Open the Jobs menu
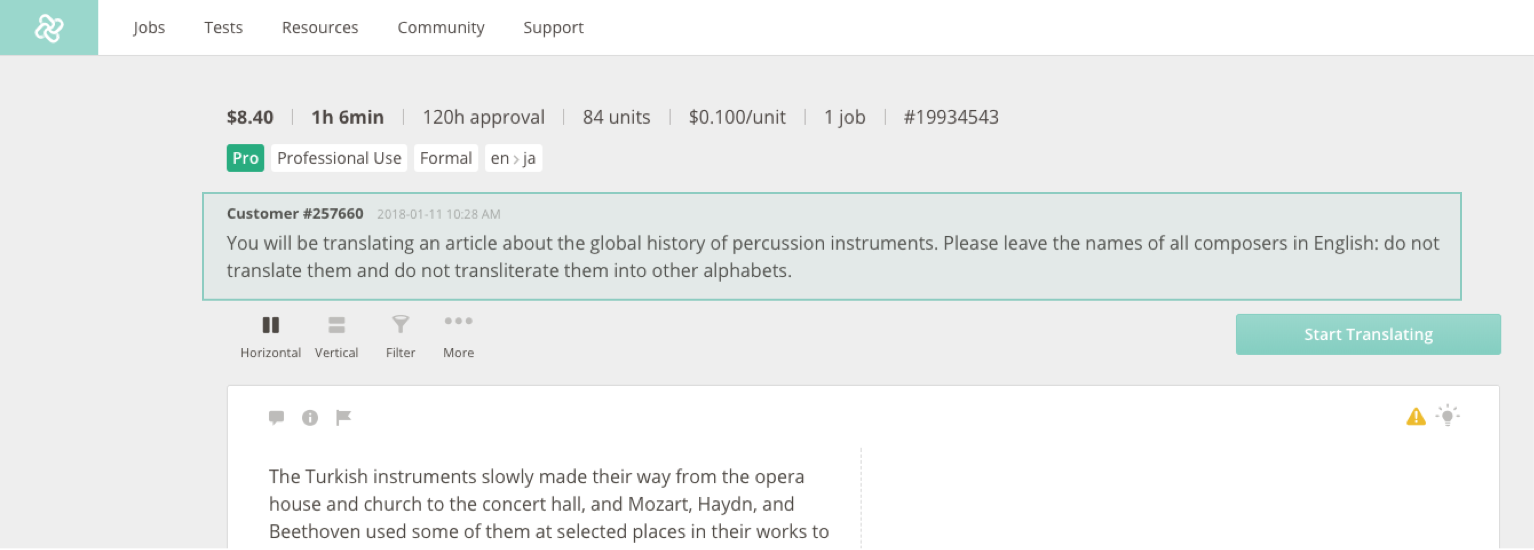The image size is (1534, 550). 149,28
